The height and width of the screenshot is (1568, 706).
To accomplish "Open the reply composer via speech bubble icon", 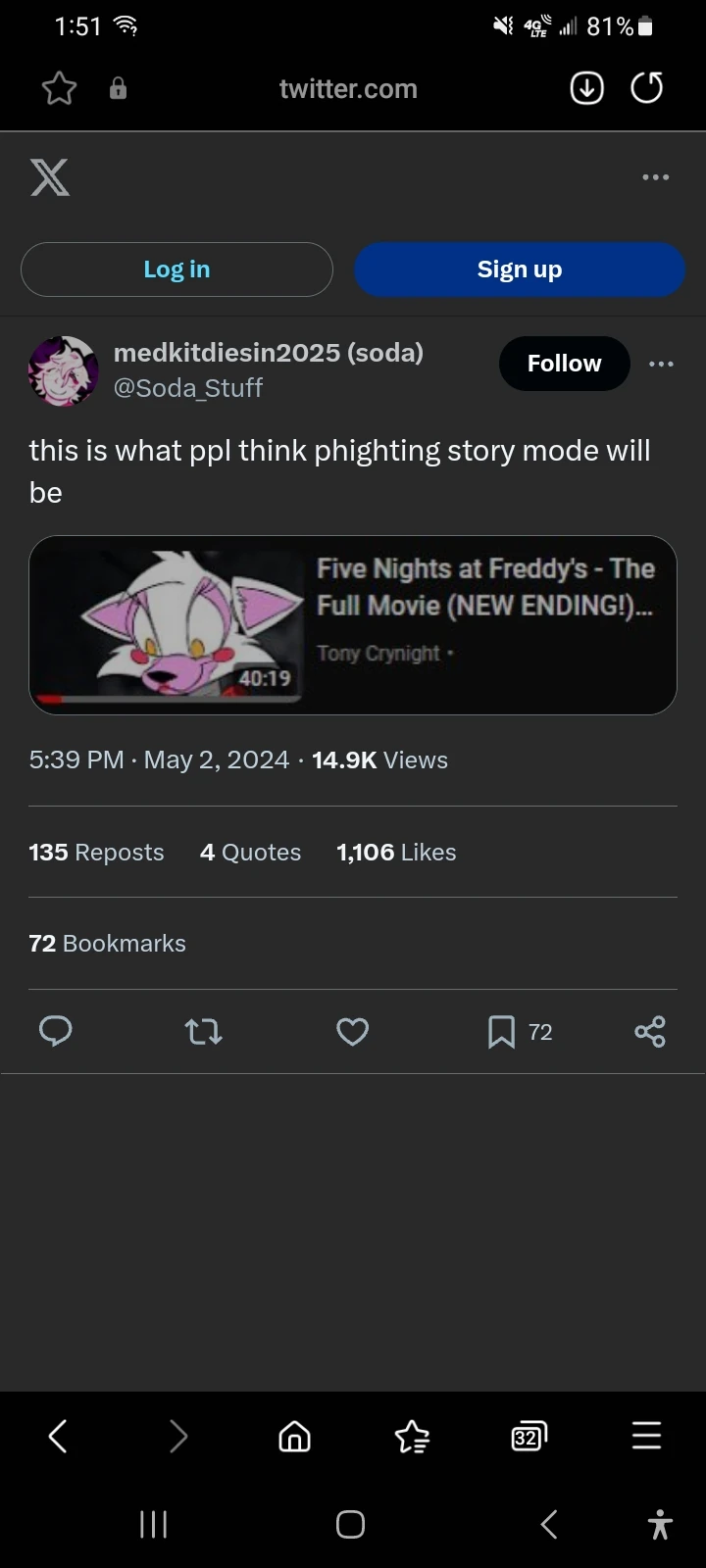I will tap(56, 1031).
